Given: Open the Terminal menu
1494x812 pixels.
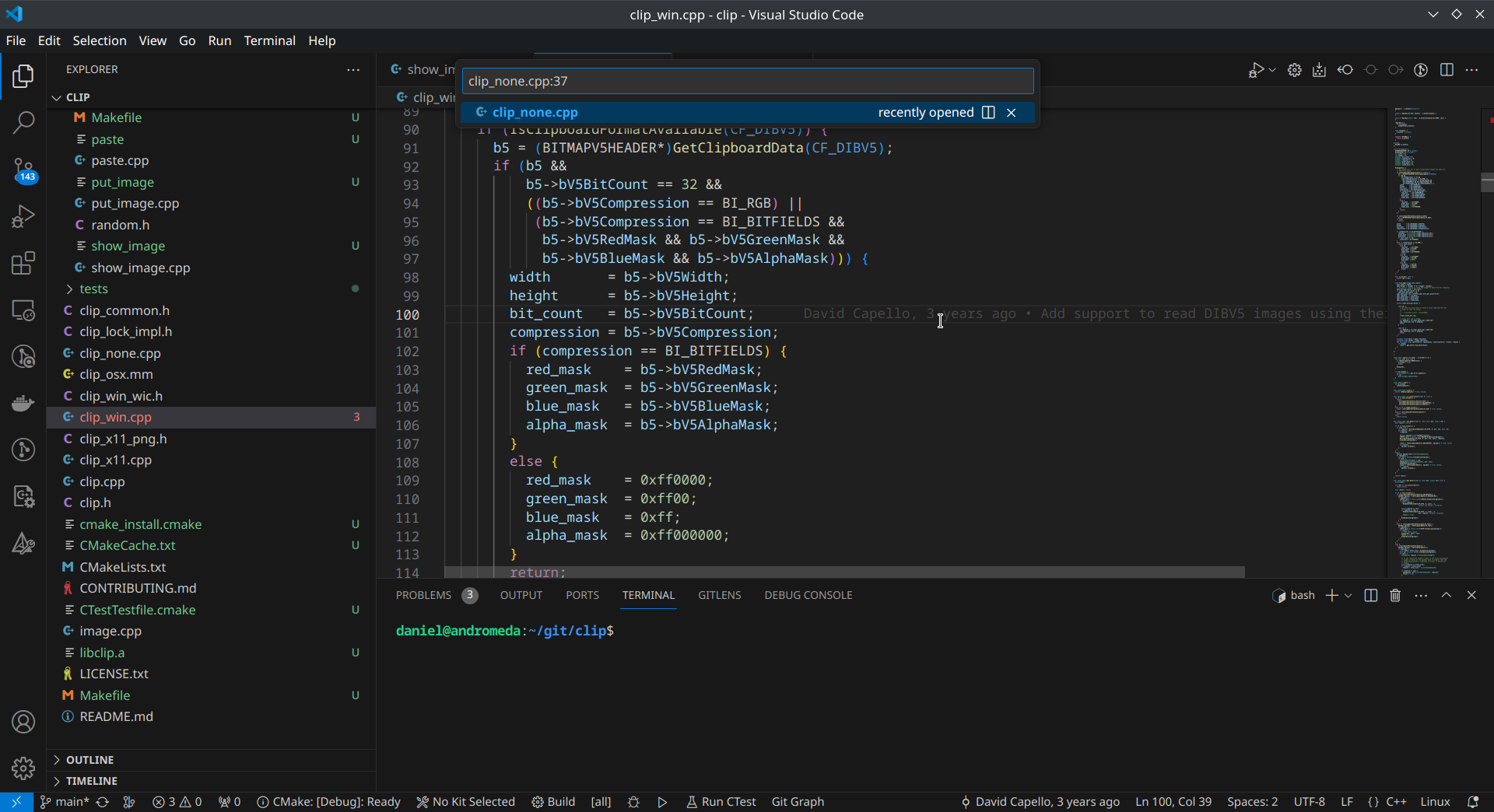Looking at the screenshot, I should click(269, 40).
